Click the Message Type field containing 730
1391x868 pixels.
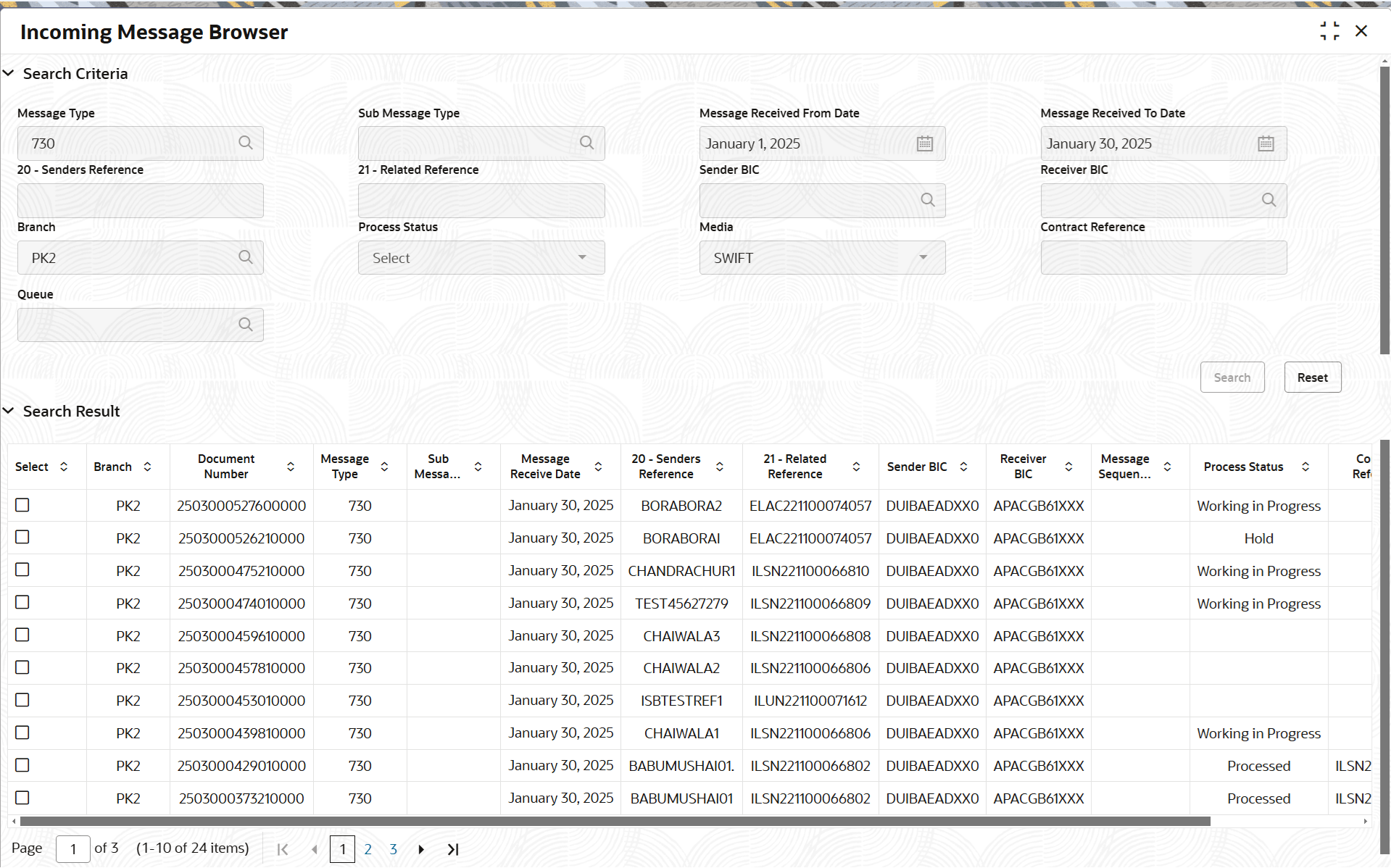[x=141, y=143]
